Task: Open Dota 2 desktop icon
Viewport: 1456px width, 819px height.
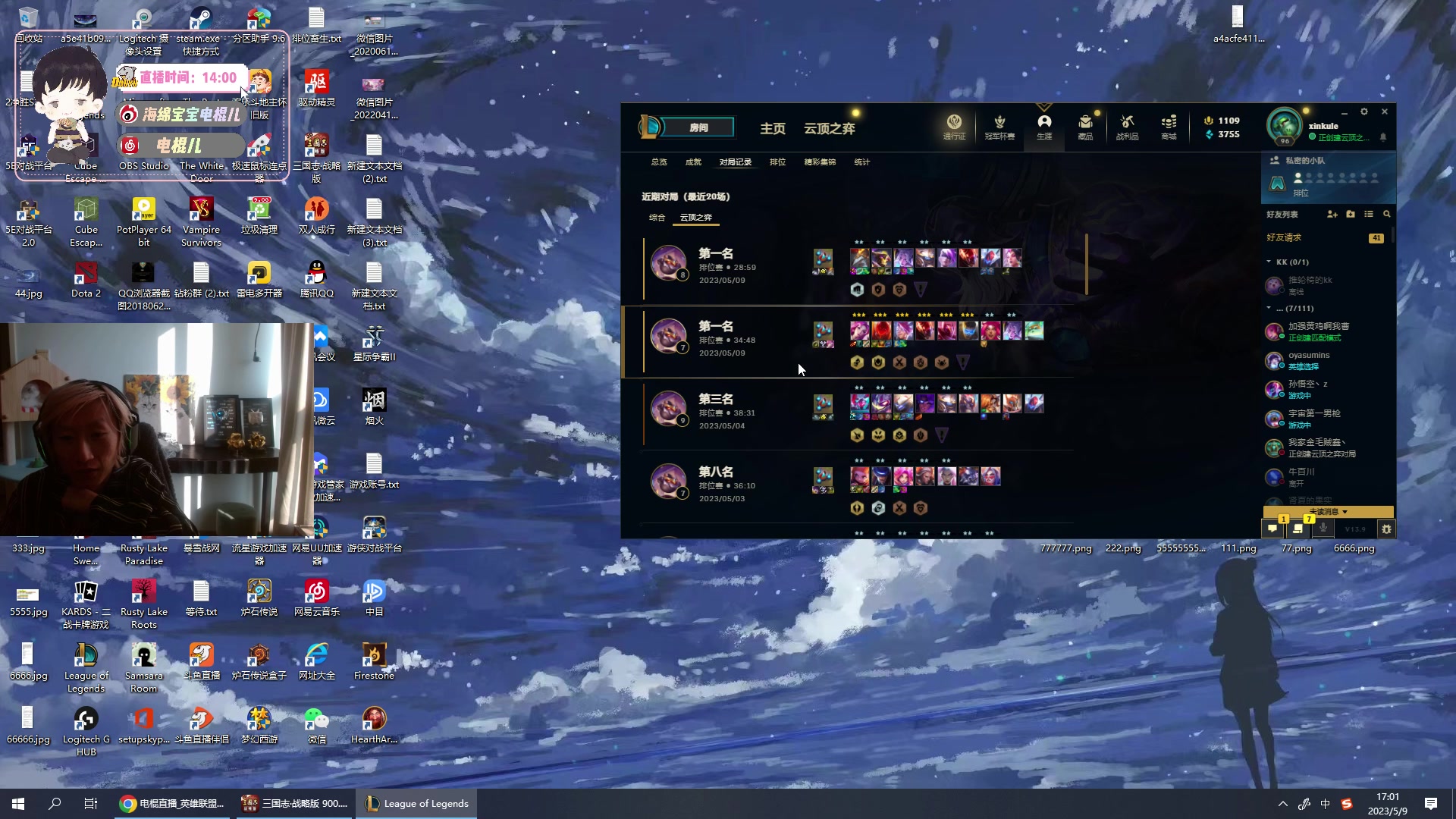Action: pos(86,280)
